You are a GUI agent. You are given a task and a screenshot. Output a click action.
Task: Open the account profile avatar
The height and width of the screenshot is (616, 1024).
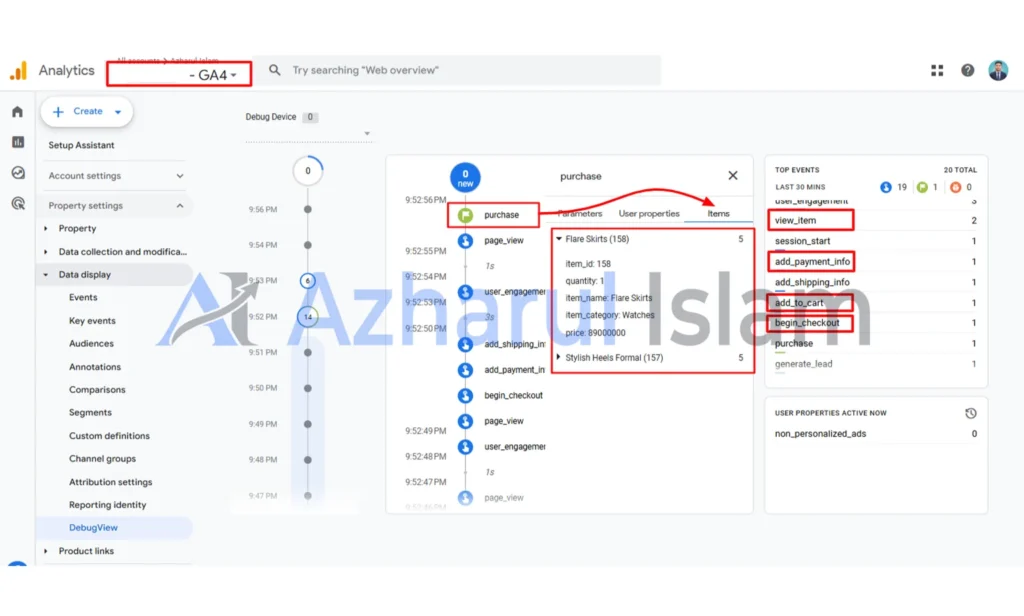coord(998,71)
